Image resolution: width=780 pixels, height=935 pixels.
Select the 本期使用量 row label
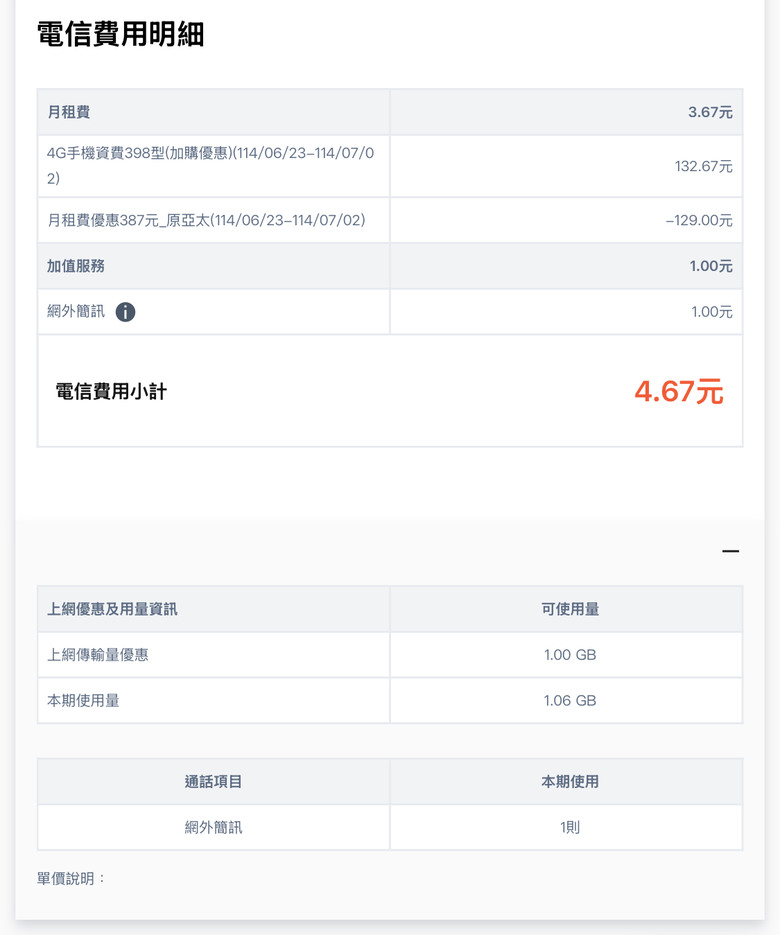pos(83,701)
